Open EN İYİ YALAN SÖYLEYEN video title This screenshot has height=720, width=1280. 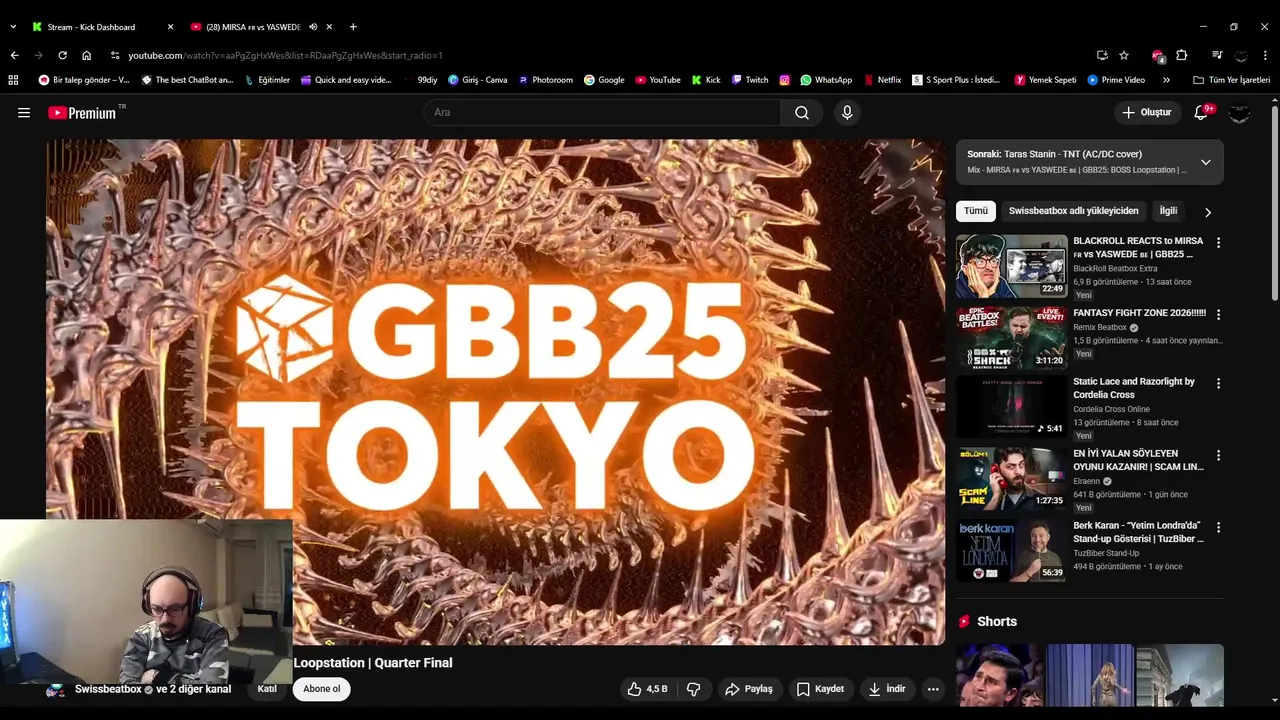click(x=1138, y=460)
